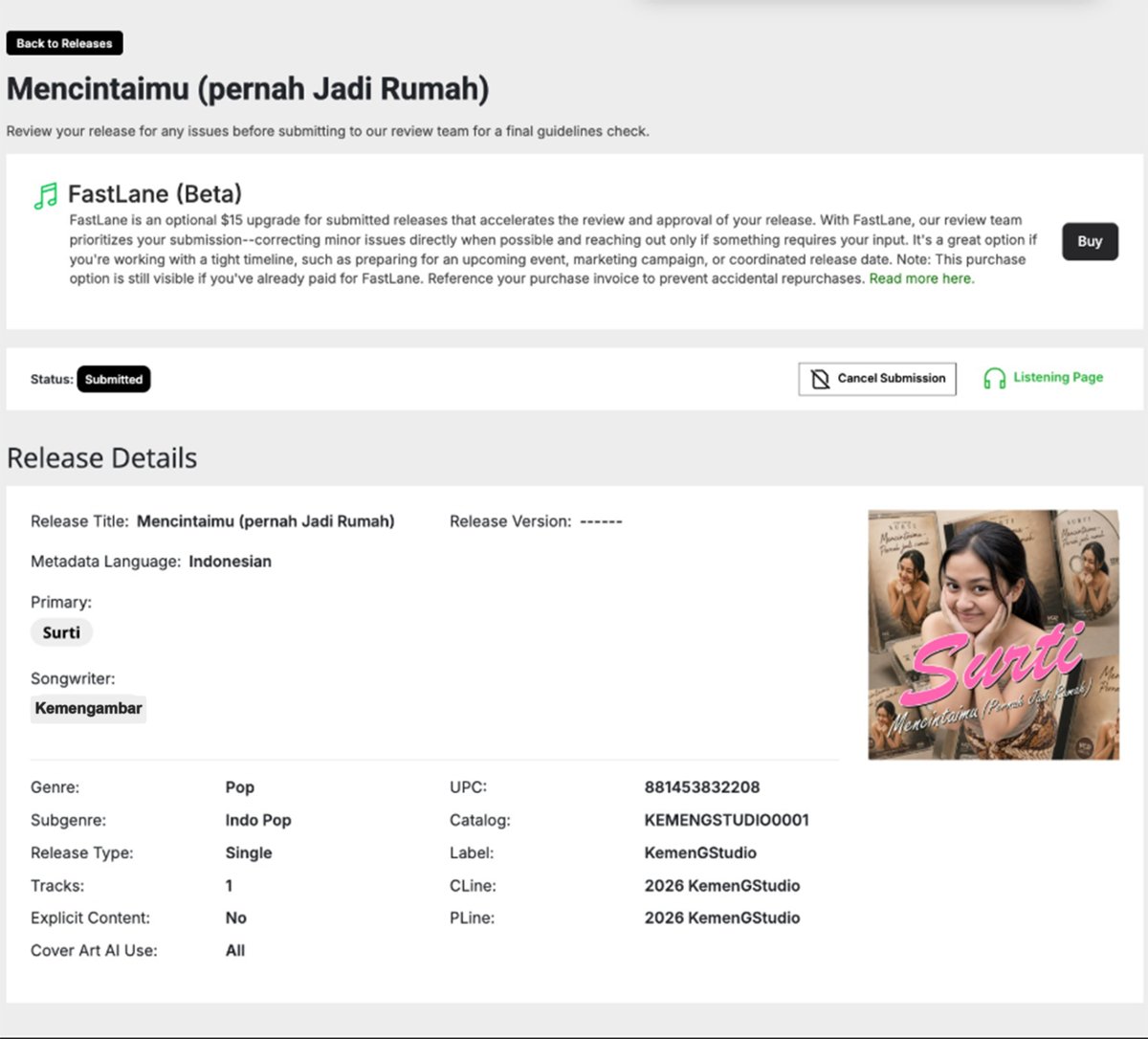This screenshot has height=1039, width=1148.
Task: Click the Metadata Language value Indonesian
Action: pos(230,562)
